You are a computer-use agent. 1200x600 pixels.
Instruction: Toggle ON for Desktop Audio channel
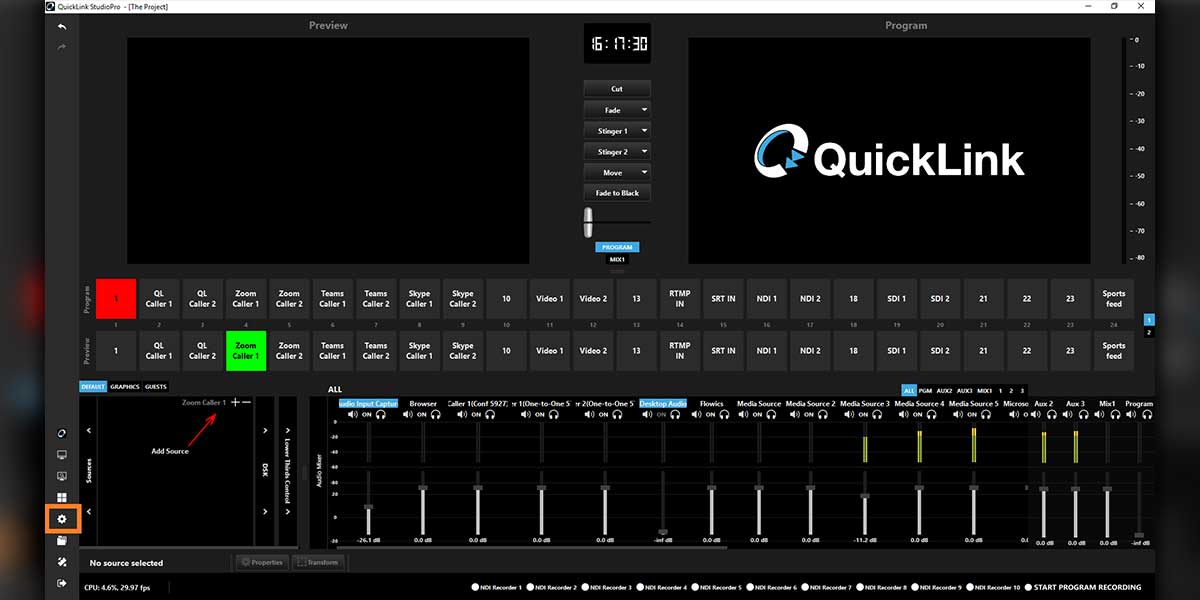(661, 414)
